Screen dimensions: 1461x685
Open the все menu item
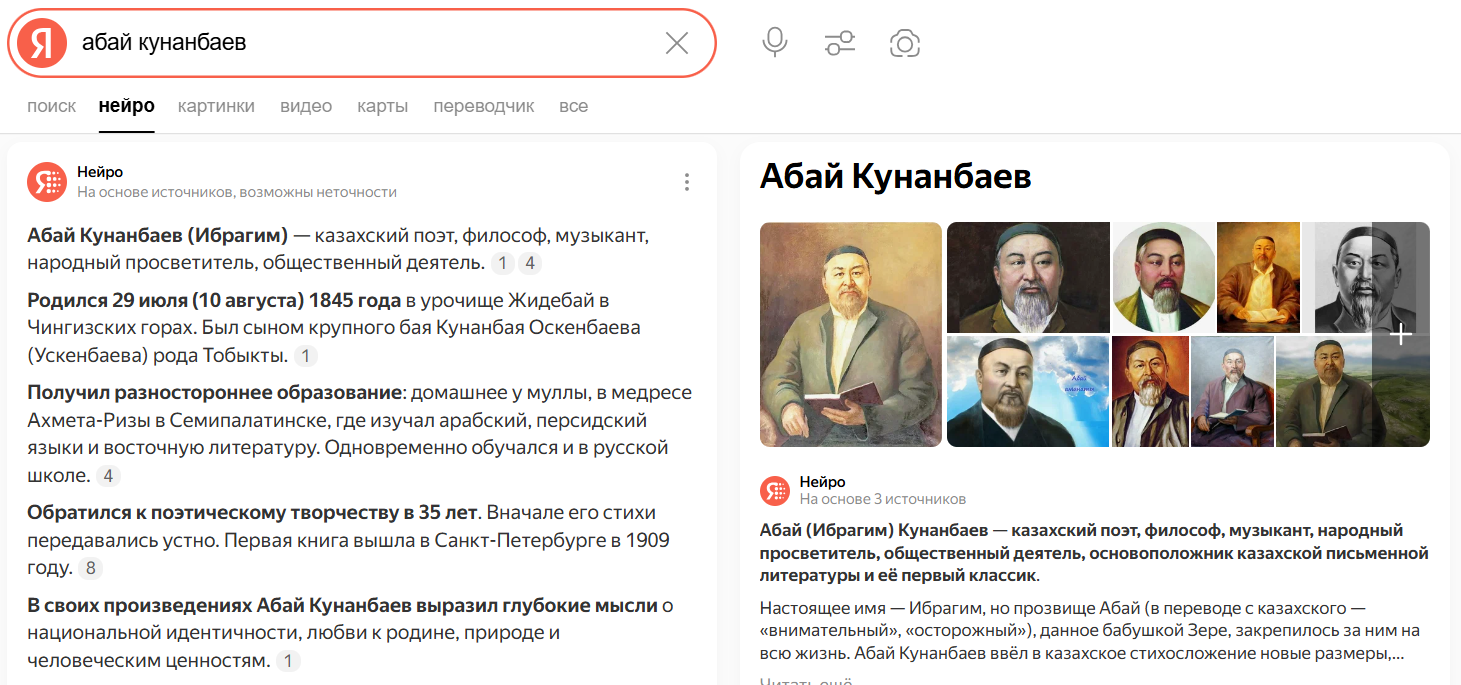pyautogui.click(x=574, y=105)
